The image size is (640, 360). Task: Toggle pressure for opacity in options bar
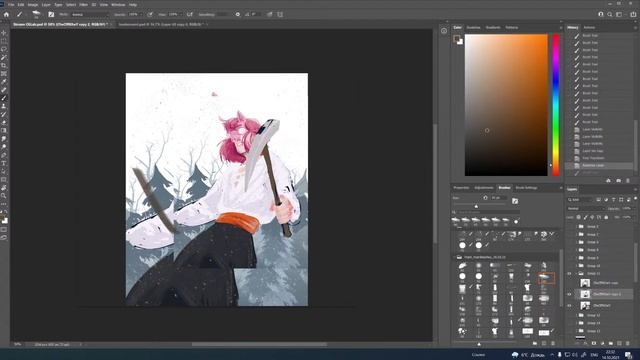[x=150, y=14]
